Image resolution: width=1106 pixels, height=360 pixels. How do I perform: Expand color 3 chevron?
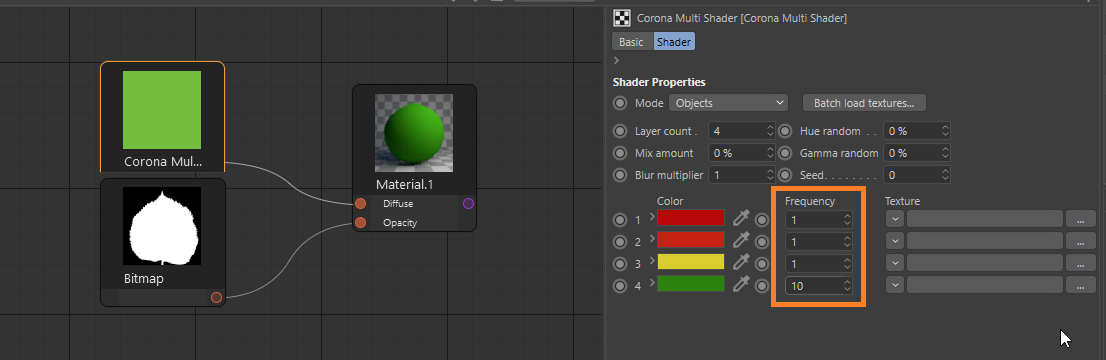click(x=652, y=260)
